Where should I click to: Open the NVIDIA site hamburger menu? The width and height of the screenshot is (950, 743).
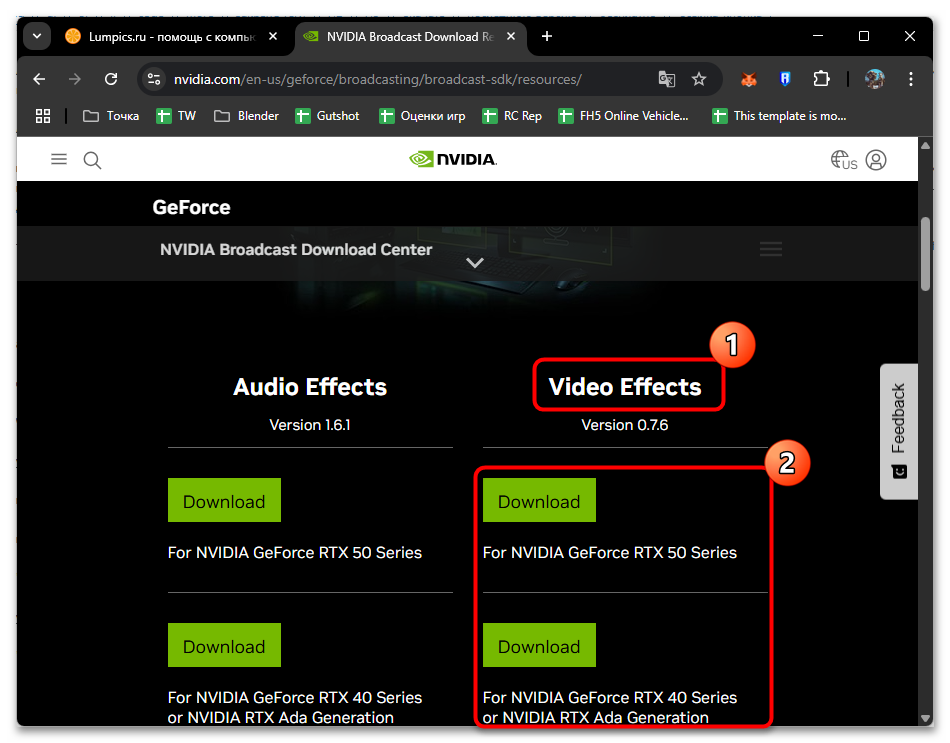(x=59, y=159)
